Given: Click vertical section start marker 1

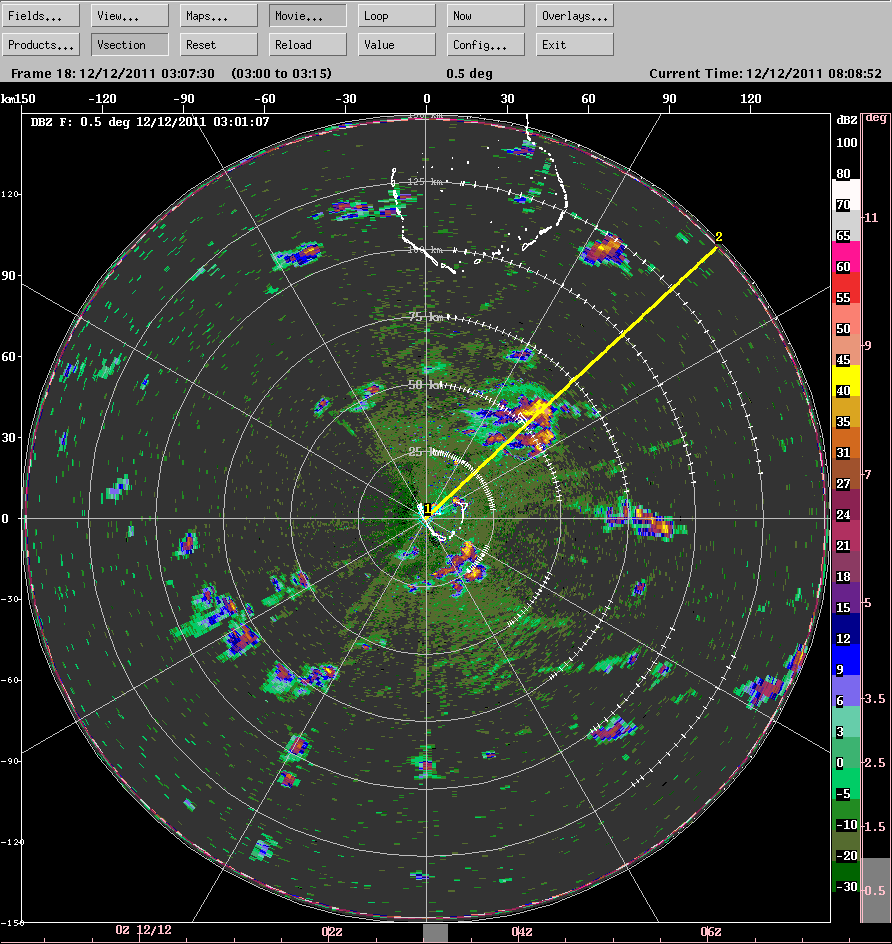Looking at the screenshot, I should click(x=427, y=509).
